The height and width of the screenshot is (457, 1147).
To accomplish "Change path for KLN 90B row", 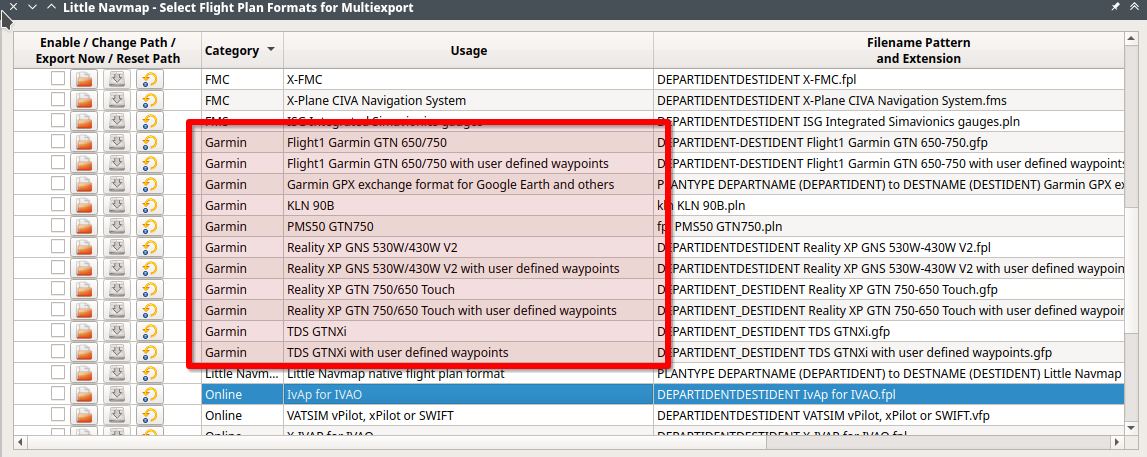I will pyautogui.click(x=84, y=205).
